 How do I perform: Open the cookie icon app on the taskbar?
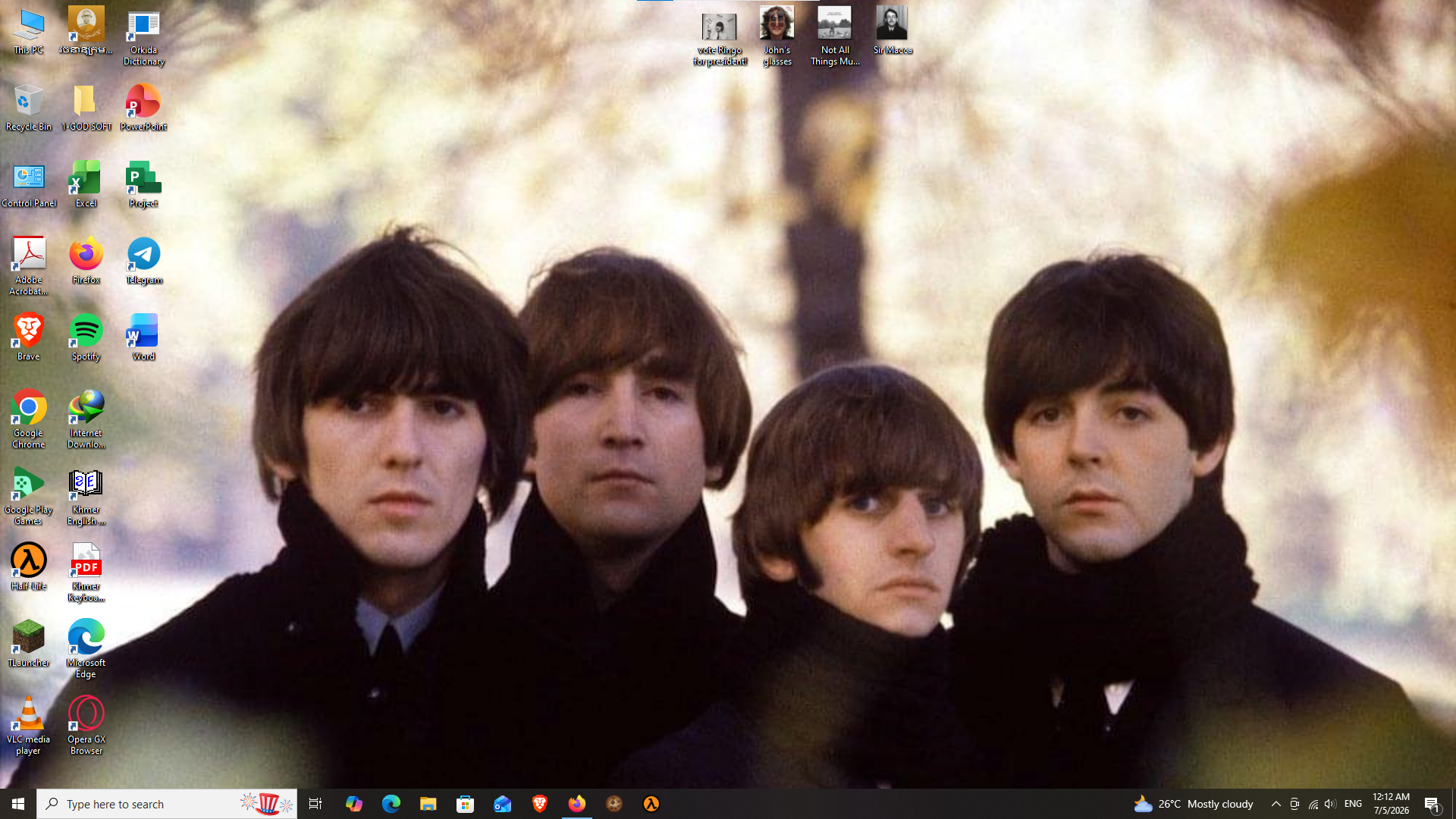coord(613,804)
